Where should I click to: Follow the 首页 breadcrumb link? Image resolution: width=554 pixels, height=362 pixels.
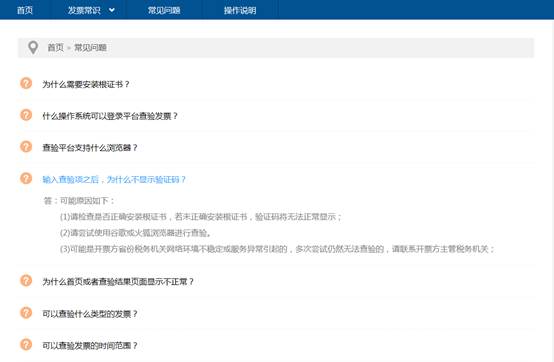point(55,47)
